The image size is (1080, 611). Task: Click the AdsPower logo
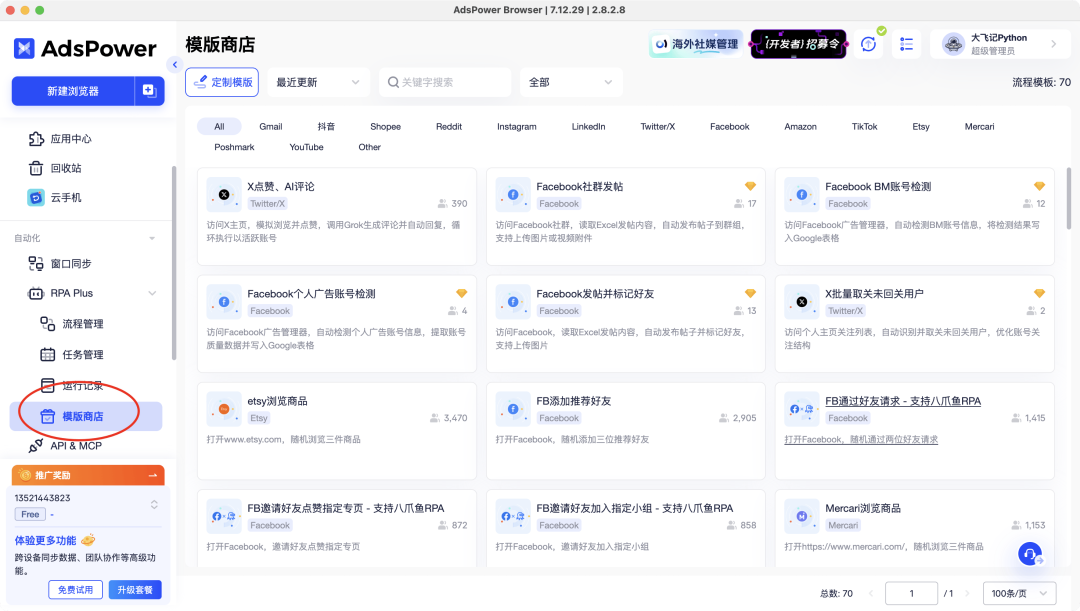point(85,48)
